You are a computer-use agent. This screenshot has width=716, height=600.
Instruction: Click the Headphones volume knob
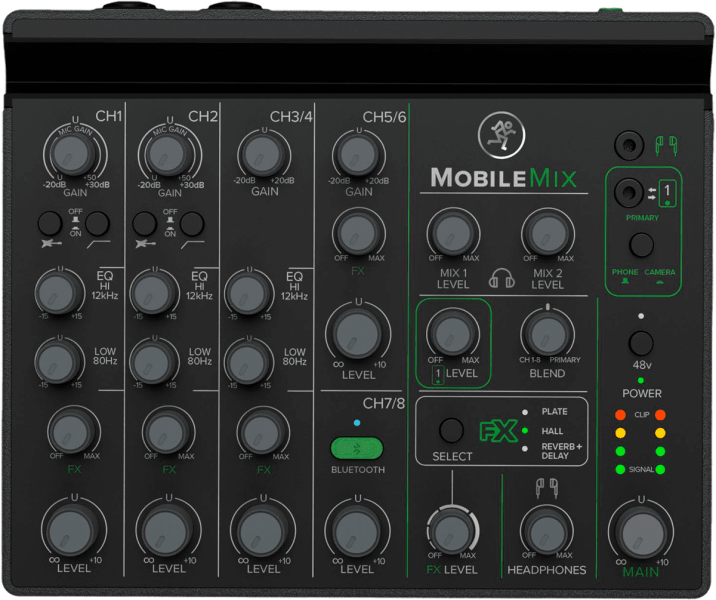click(x=546, y=530)
